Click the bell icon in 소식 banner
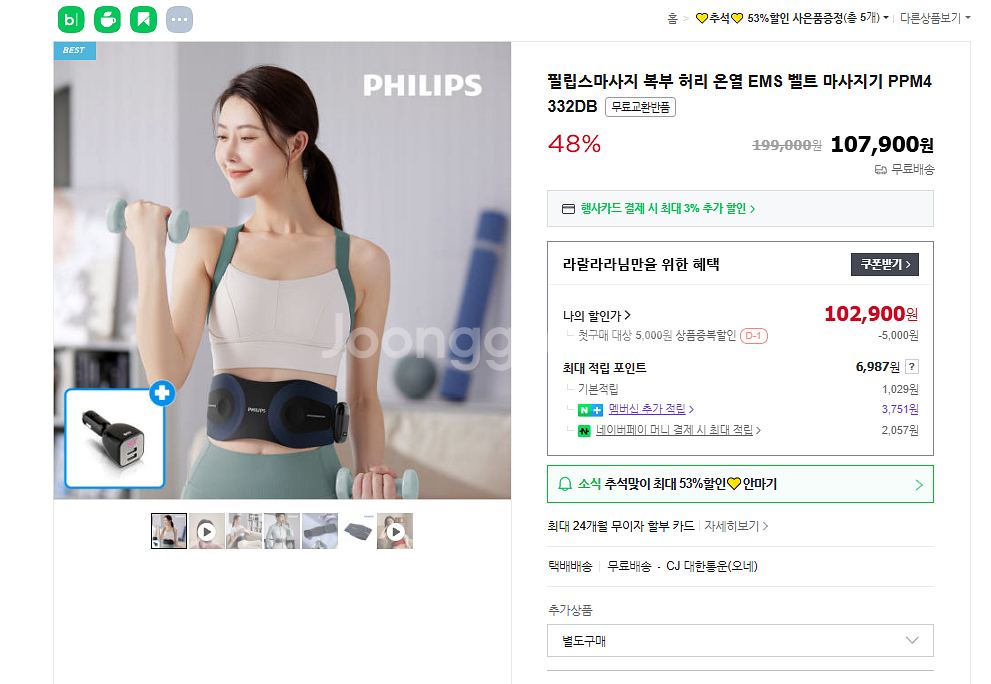 [565, 484]
